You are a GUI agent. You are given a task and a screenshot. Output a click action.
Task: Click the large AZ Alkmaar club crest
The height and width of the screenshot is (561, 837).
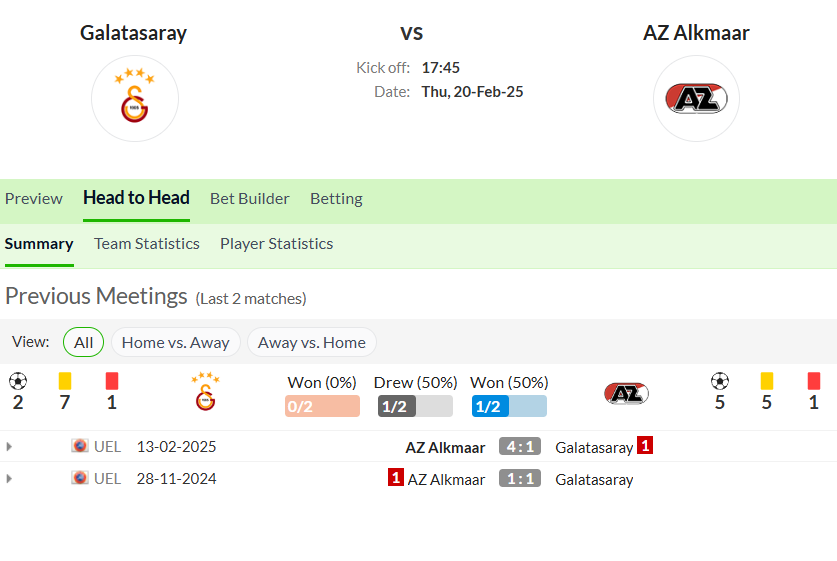coord(696,99)
